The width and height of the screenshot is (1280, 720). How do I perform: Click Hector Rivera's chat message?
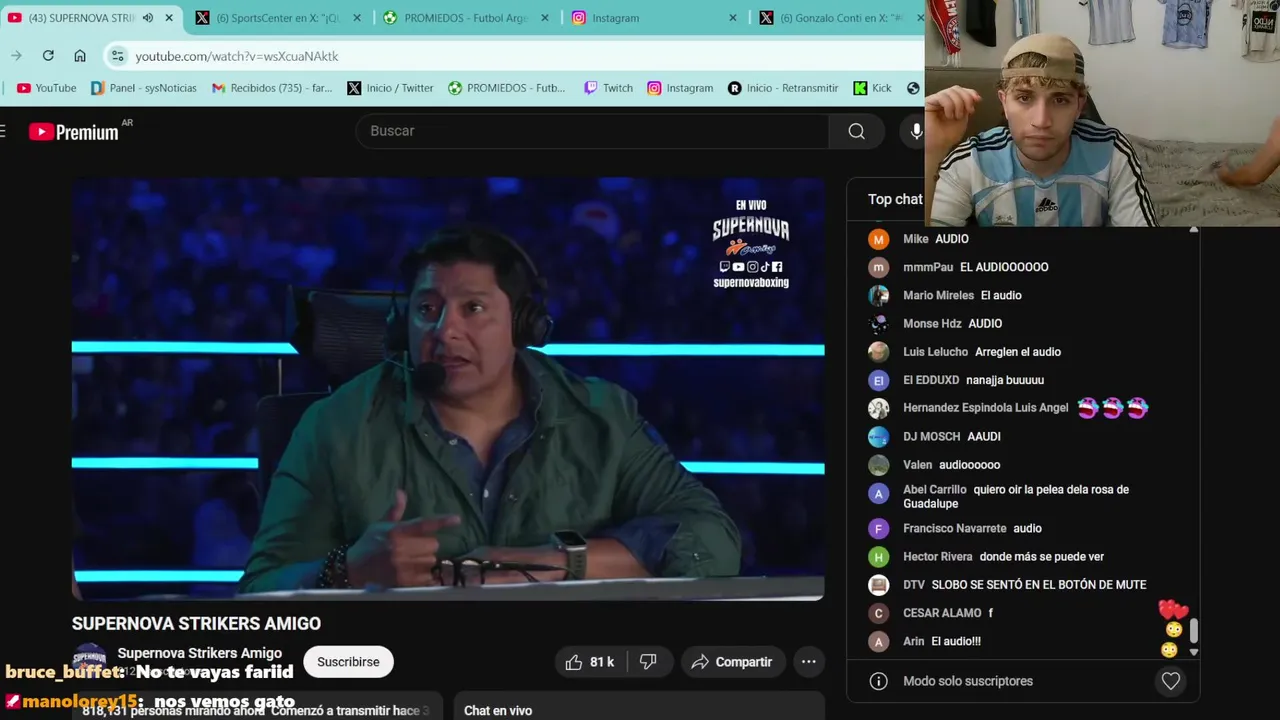point(1042,556)
